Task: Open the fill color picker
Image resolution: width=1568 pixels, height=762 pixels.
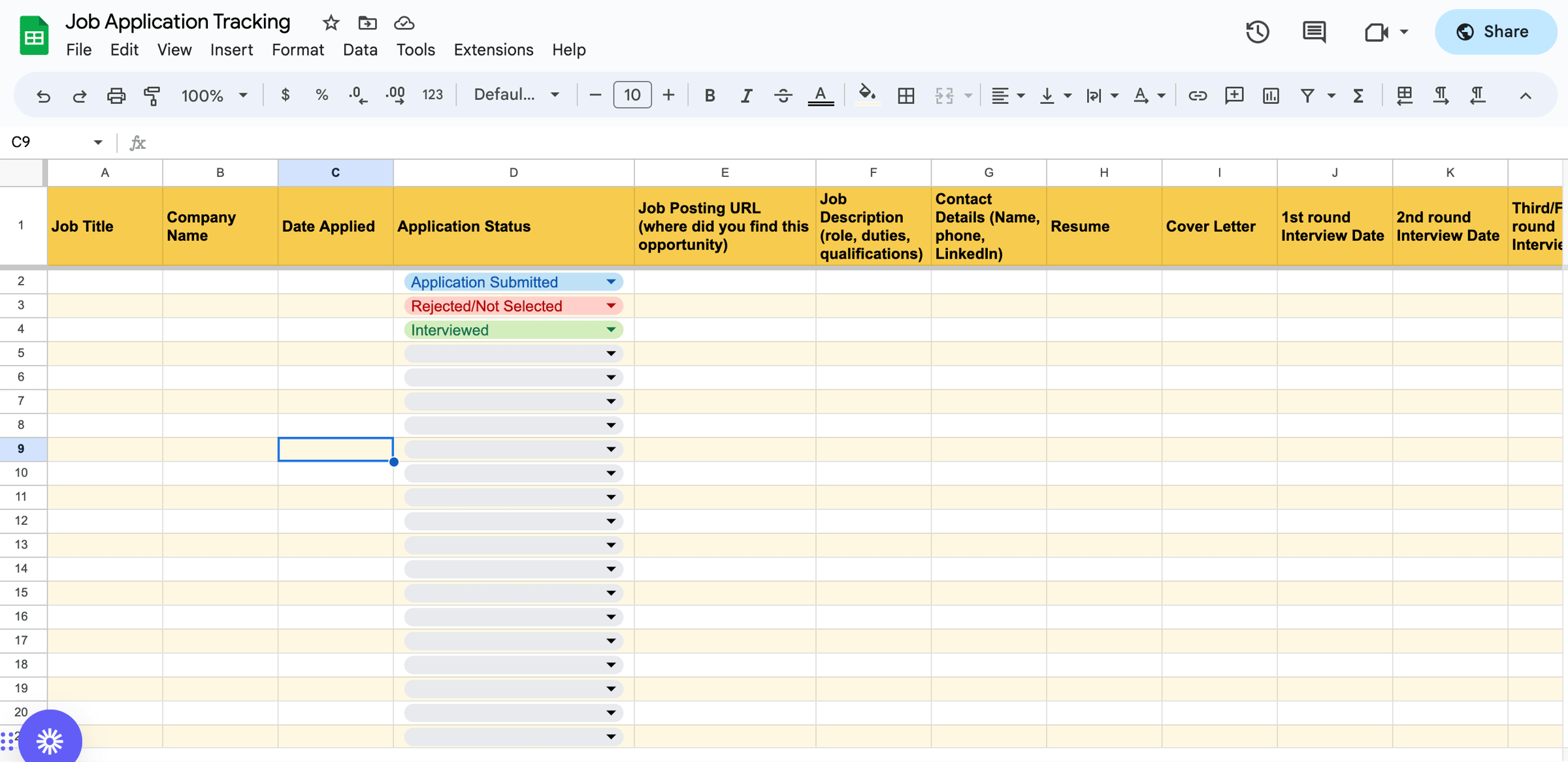Action: pyautogui.click(x=867, y=95)
